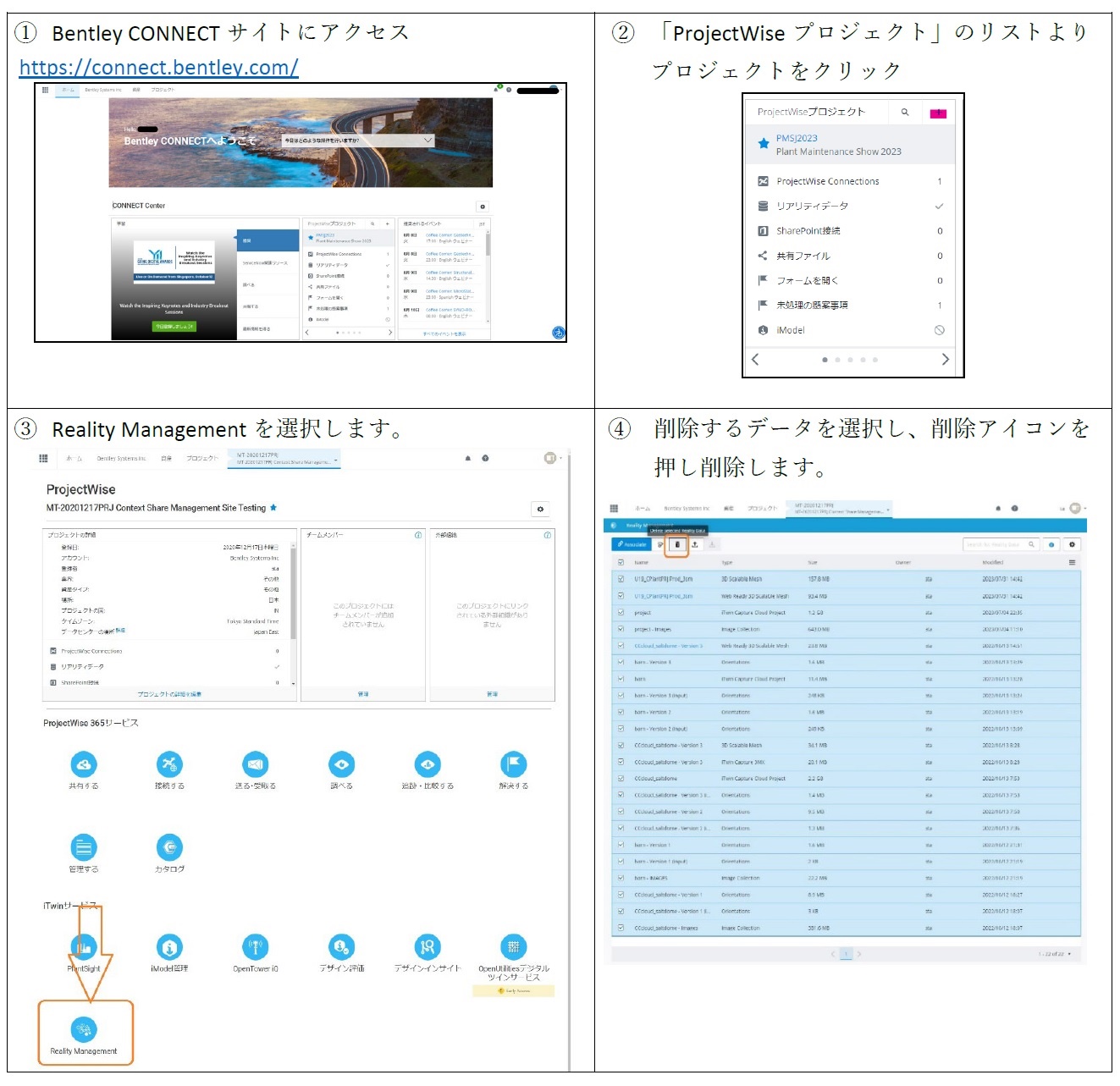Launch Reality Management service icon
This screenshot has width=1120, height=1086.
pos(83,1029)
